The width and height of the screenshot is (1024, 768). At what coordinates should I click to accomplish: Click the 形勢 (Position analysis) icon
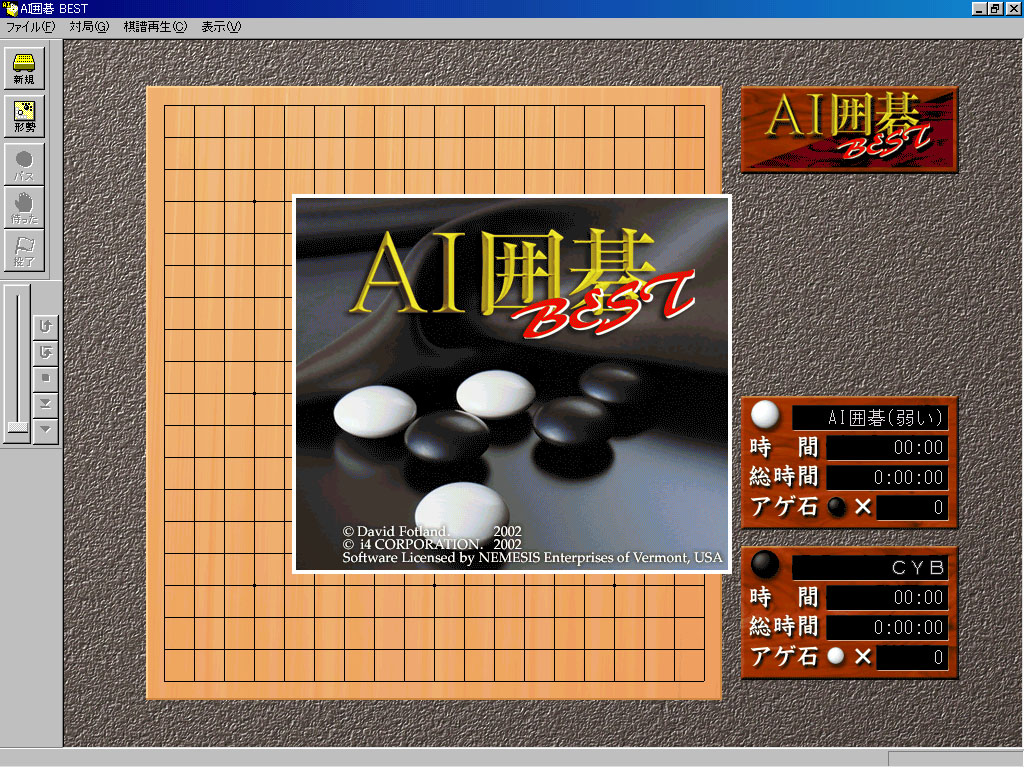(x=24, y=116)
